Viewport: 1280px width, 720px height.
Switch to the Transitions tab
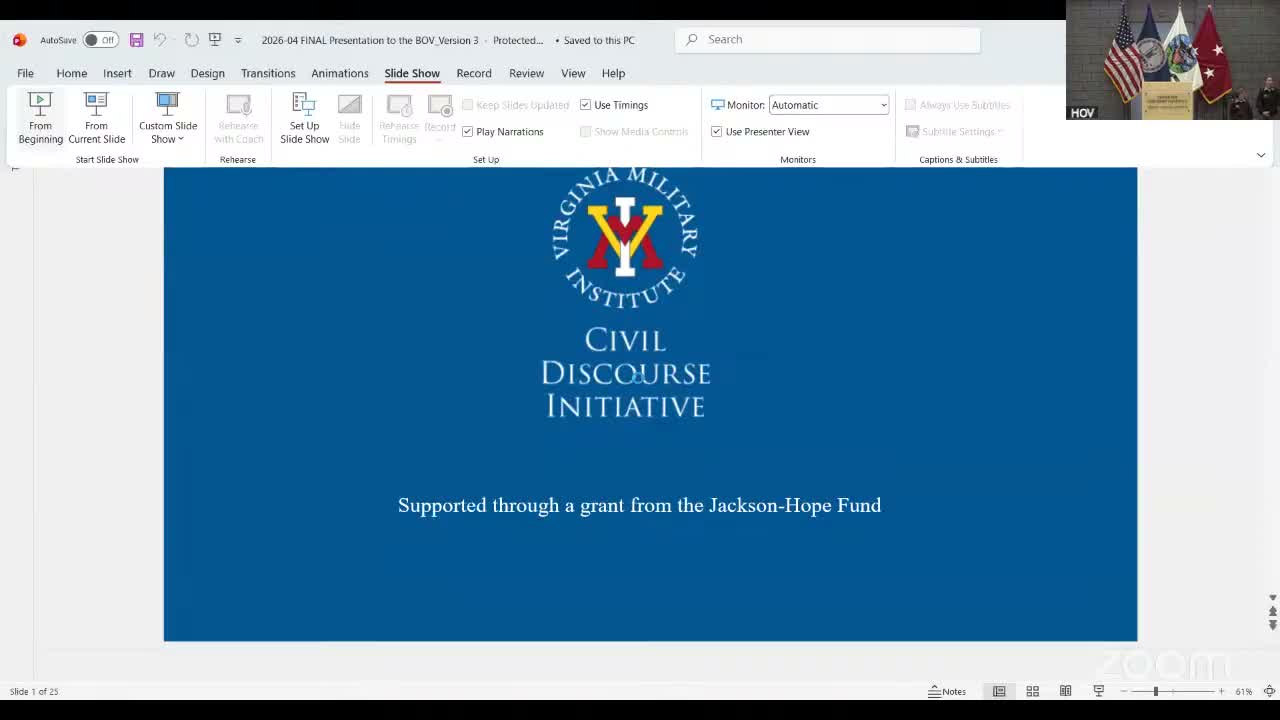268,73
